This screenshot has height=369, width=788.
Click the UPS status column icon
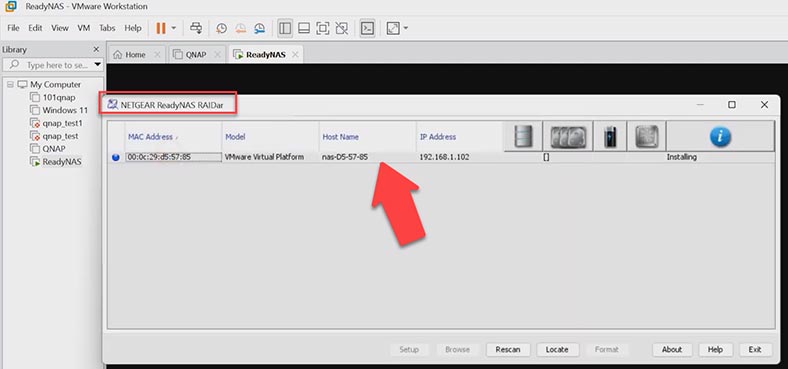point(610,136)
